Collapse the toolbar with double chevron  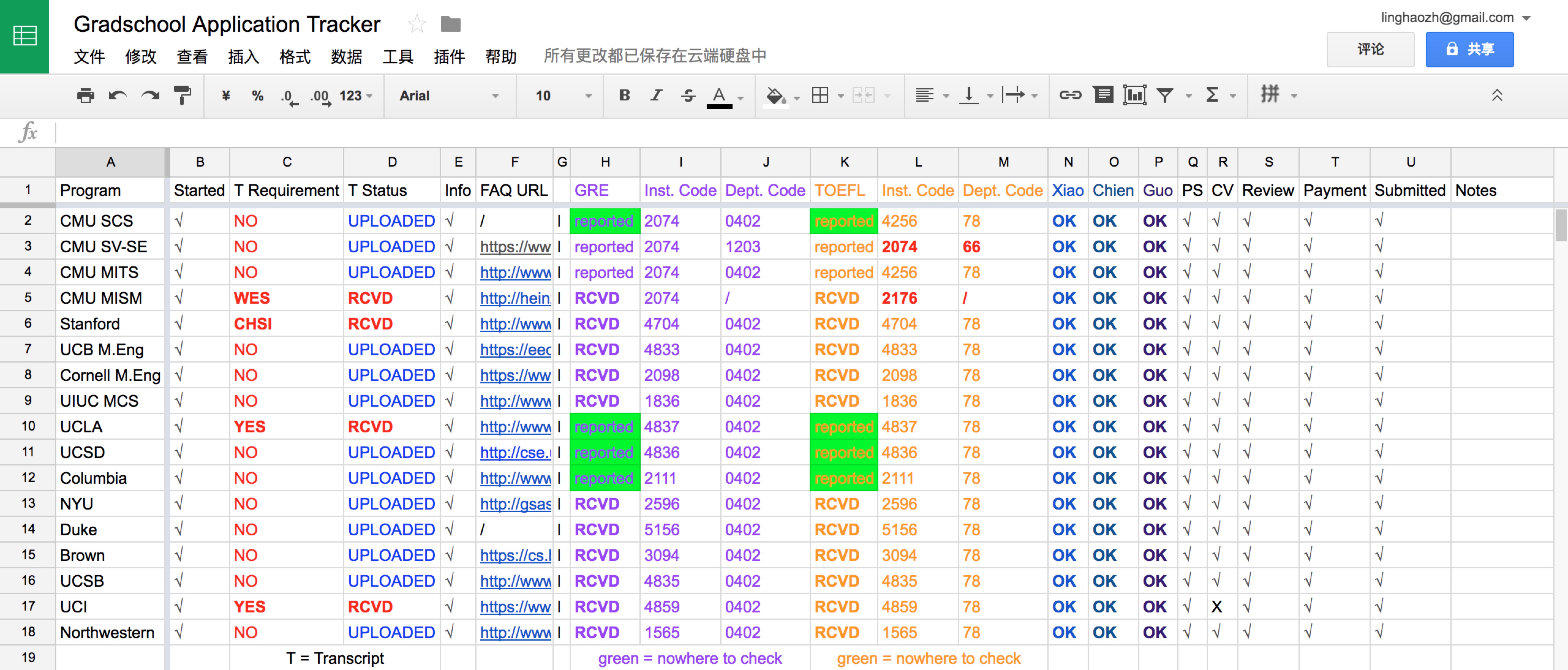click(x=1497, y=95)
